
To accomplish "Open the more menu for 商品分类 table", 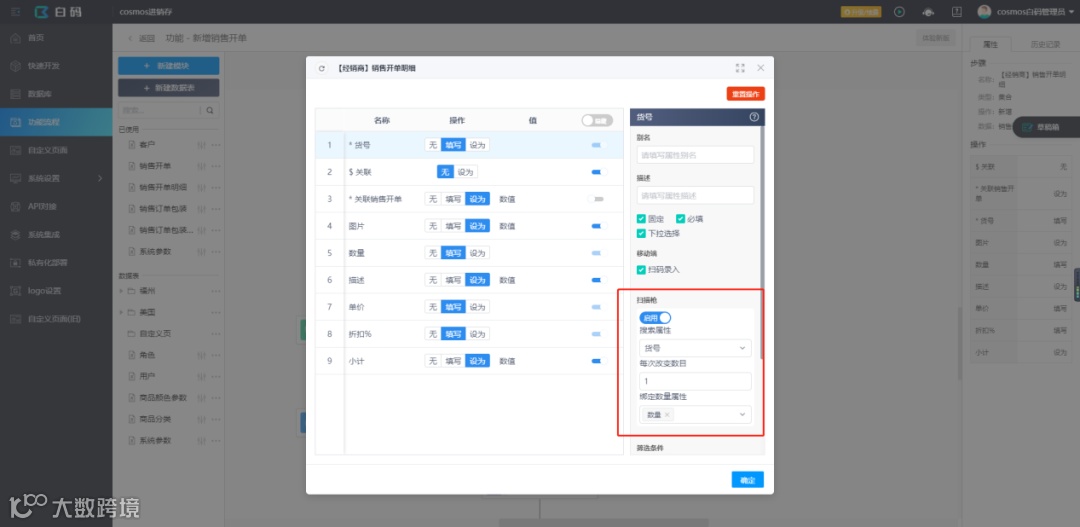I will tap(216, 419).
